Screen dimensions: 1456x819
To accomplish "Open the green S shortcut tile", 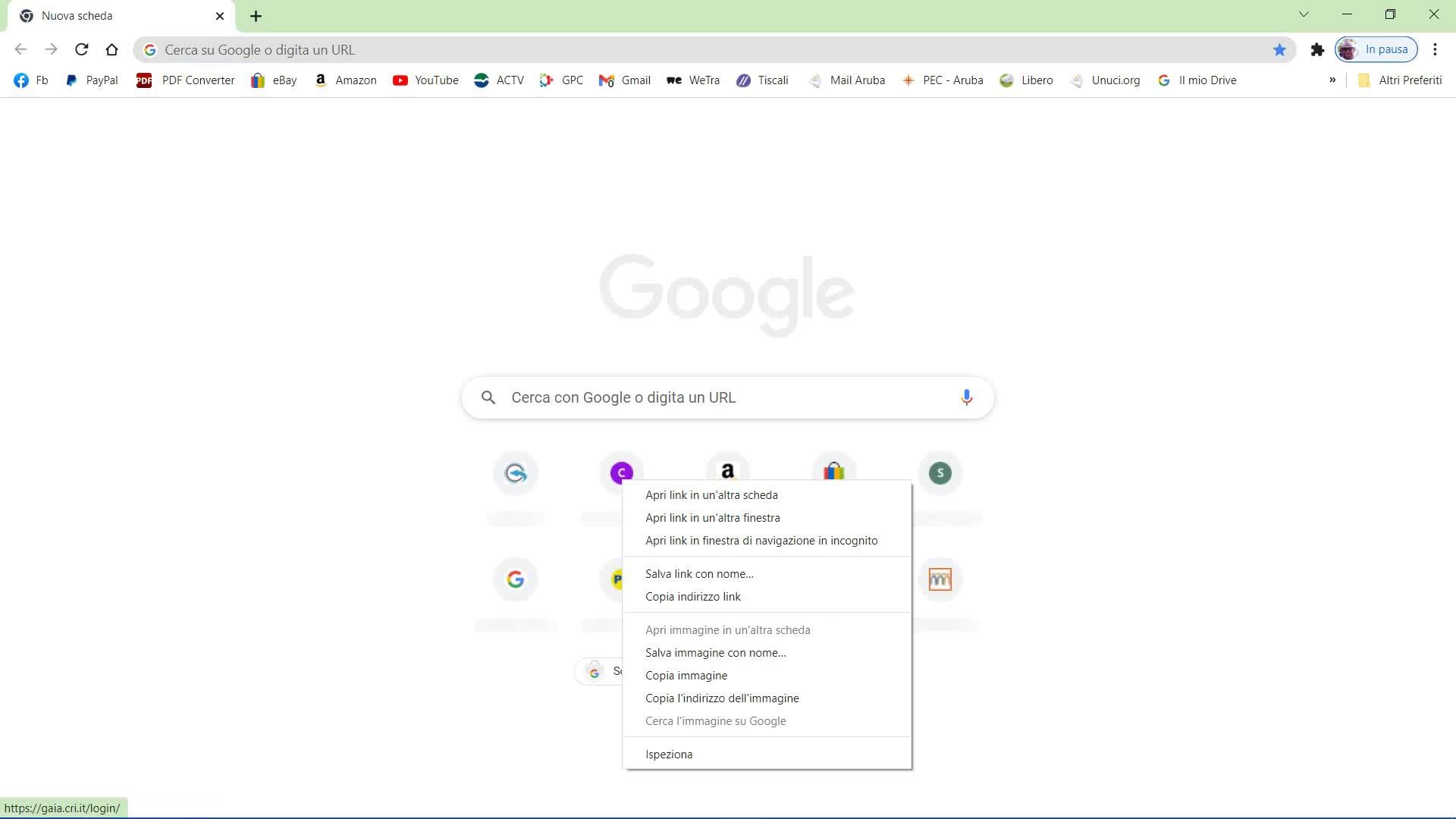I will pos(940,473).
